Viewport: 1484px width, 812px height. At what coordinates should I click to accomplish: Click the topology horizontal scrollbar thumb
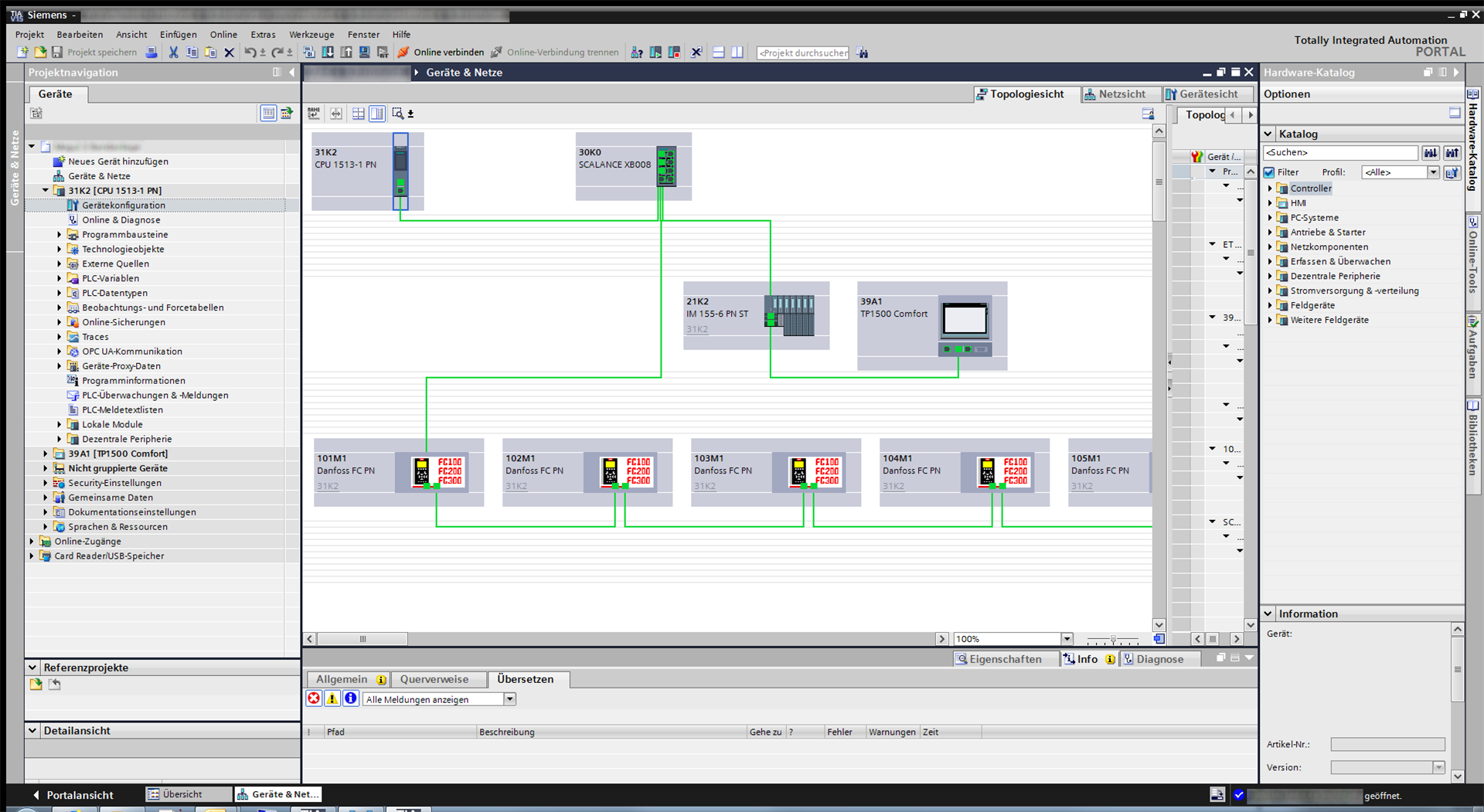[362, 639]
